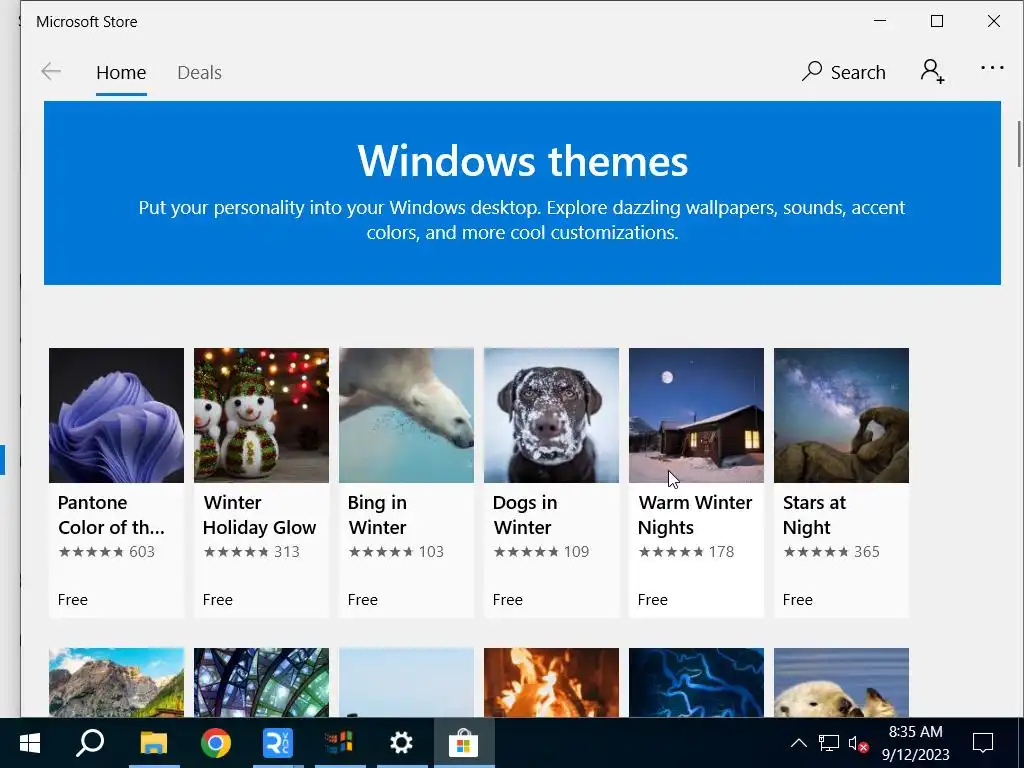Maximize the Microsoft Store window

[x=936, y=21]
